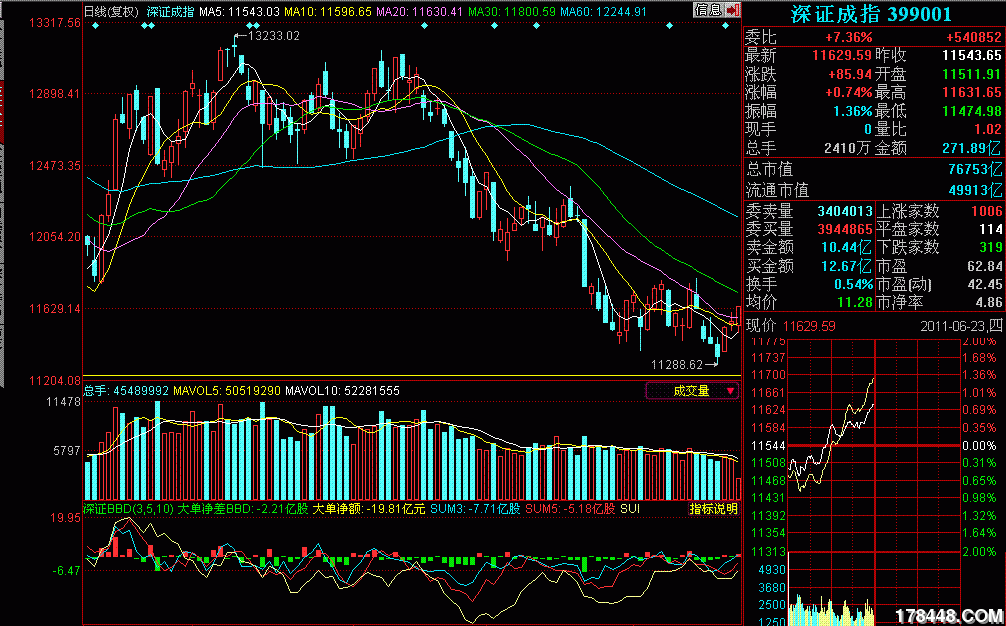Click the 深证成指 399001 title
Viewport: 1006px width, 626px height.
(873, 15)
